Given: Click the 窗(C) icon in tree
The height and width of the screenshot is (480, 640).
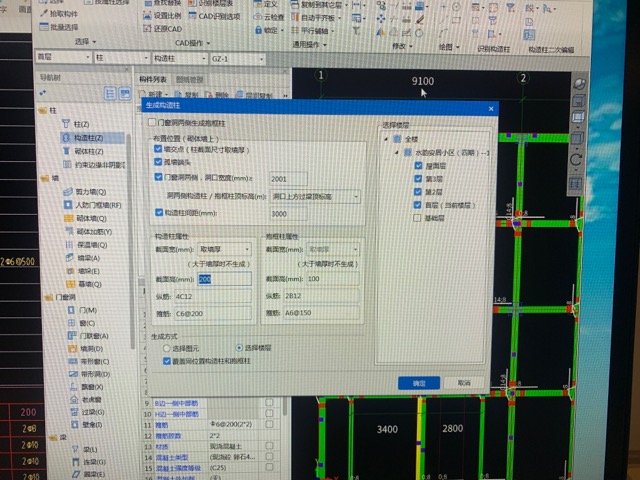Looking at the screenshot, I should click(x=71, y=323).
